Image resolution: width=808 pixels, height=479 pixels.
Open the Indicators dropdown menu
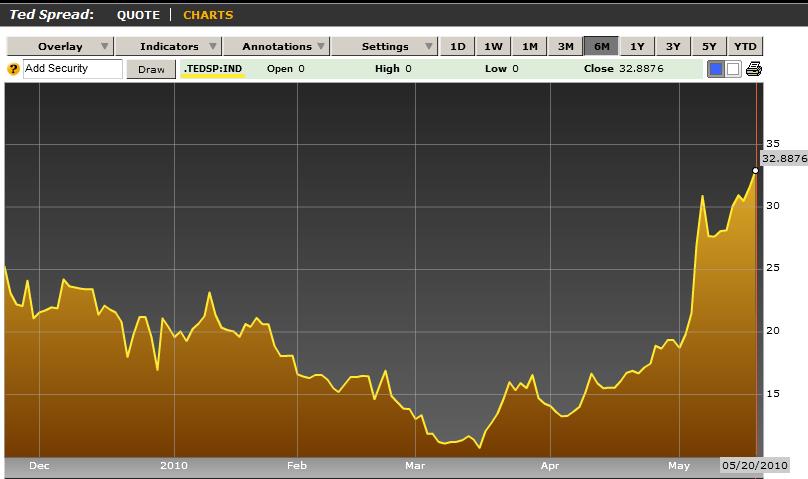169,46
